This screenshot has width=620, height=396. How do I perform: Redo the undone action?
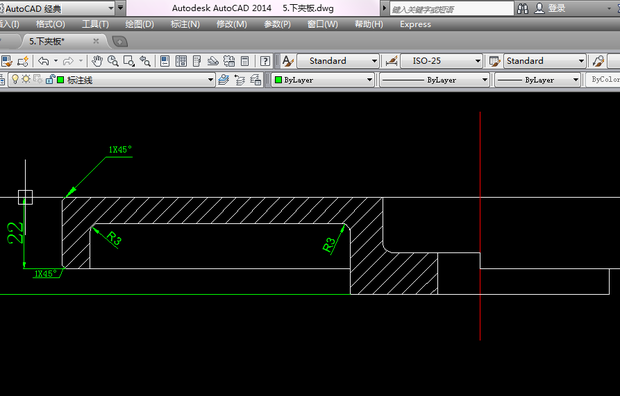[68, 61]
